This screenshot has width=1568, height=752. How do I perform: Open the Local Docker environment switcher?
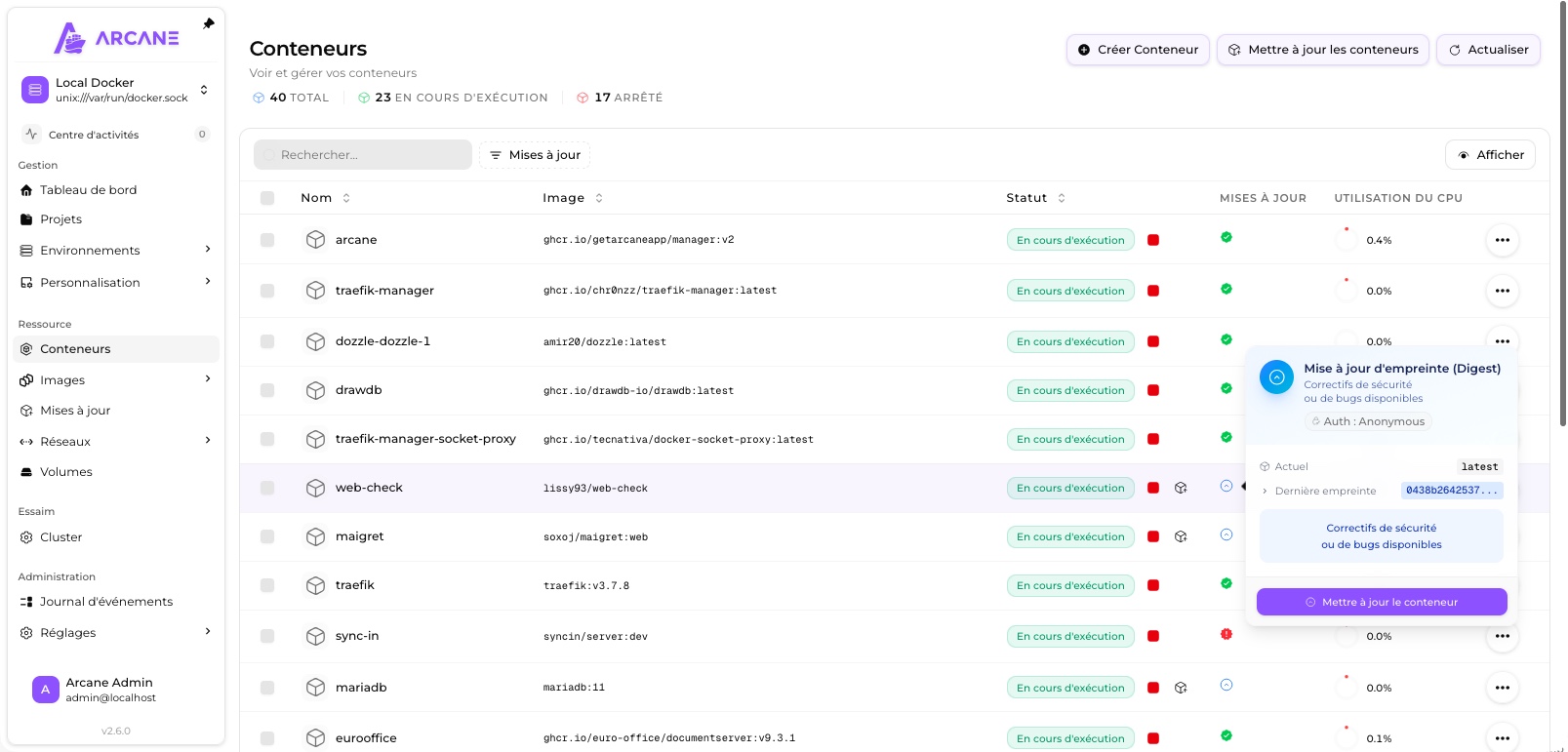[116, 90]
